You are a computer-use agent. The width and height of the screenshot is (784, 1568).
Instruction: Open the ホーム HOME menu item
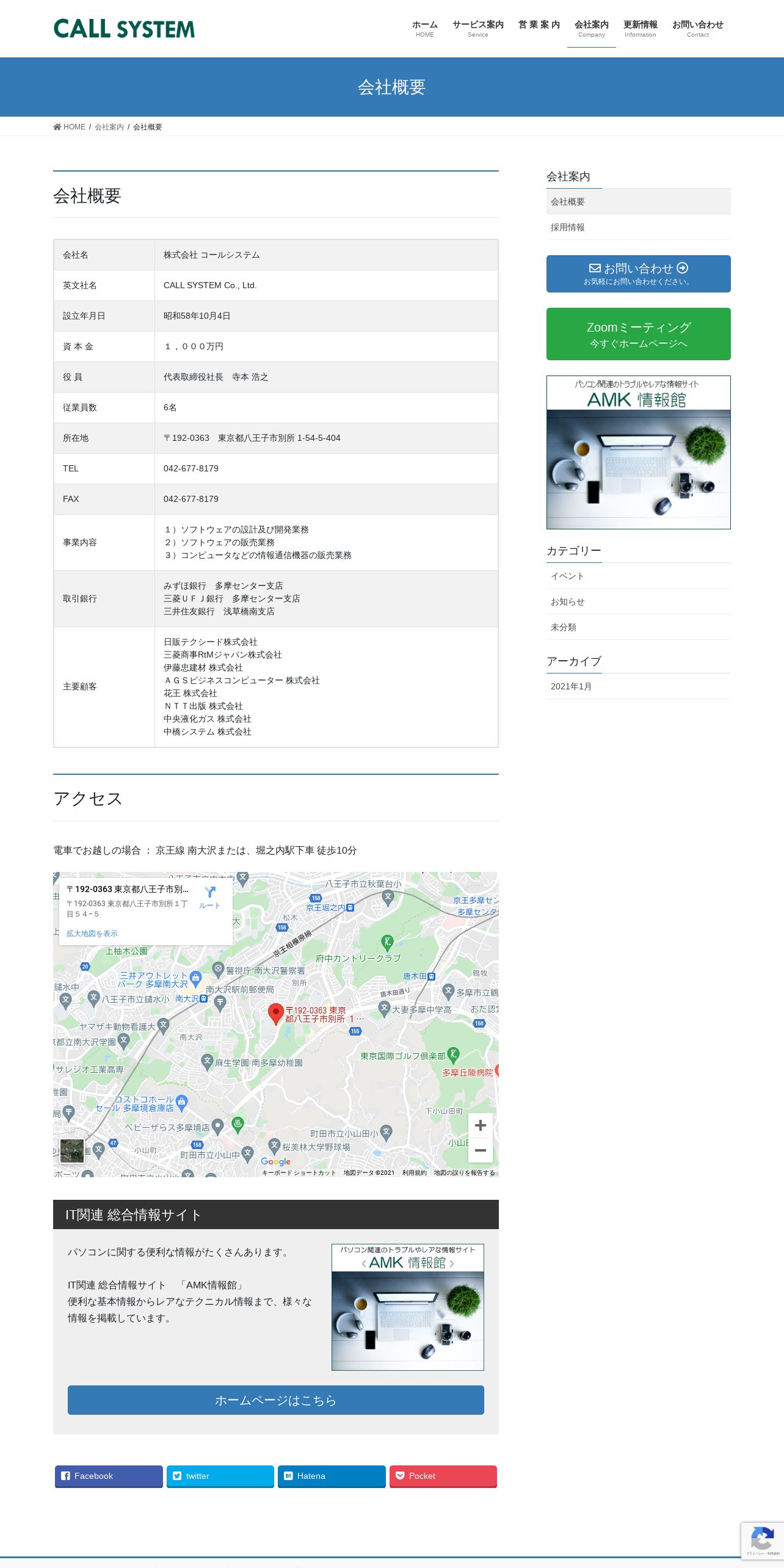(x=425, y=29)
